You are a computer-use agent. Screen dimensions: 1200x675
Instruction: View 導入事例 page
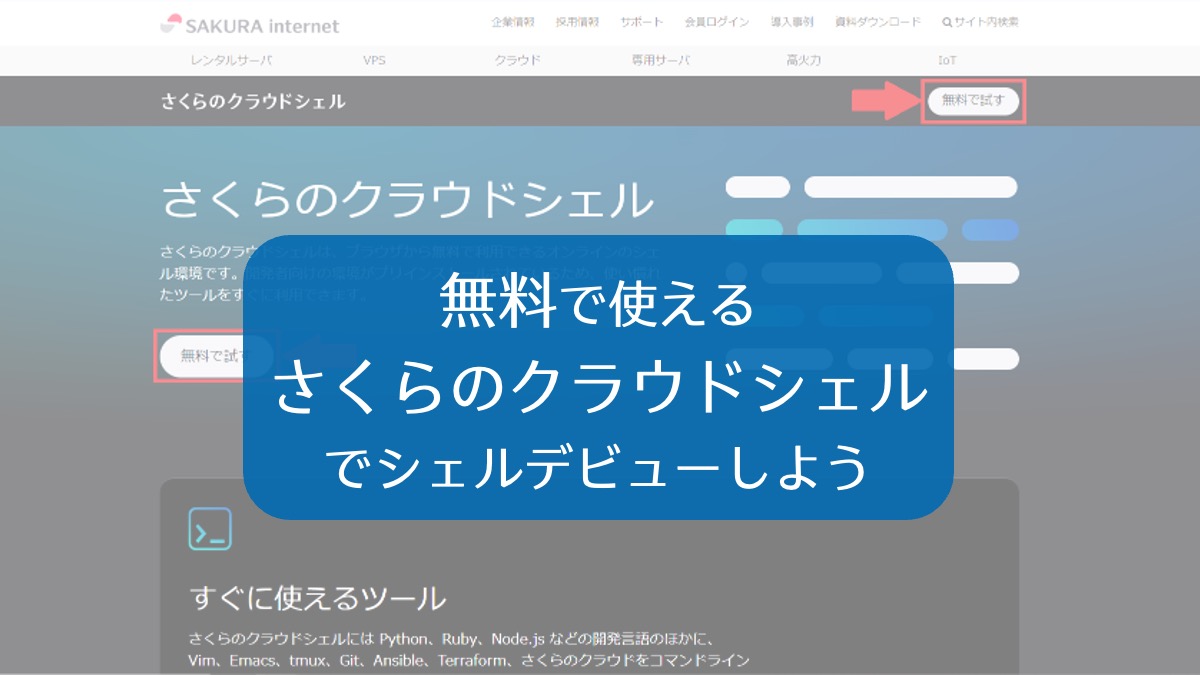[792, 22]
